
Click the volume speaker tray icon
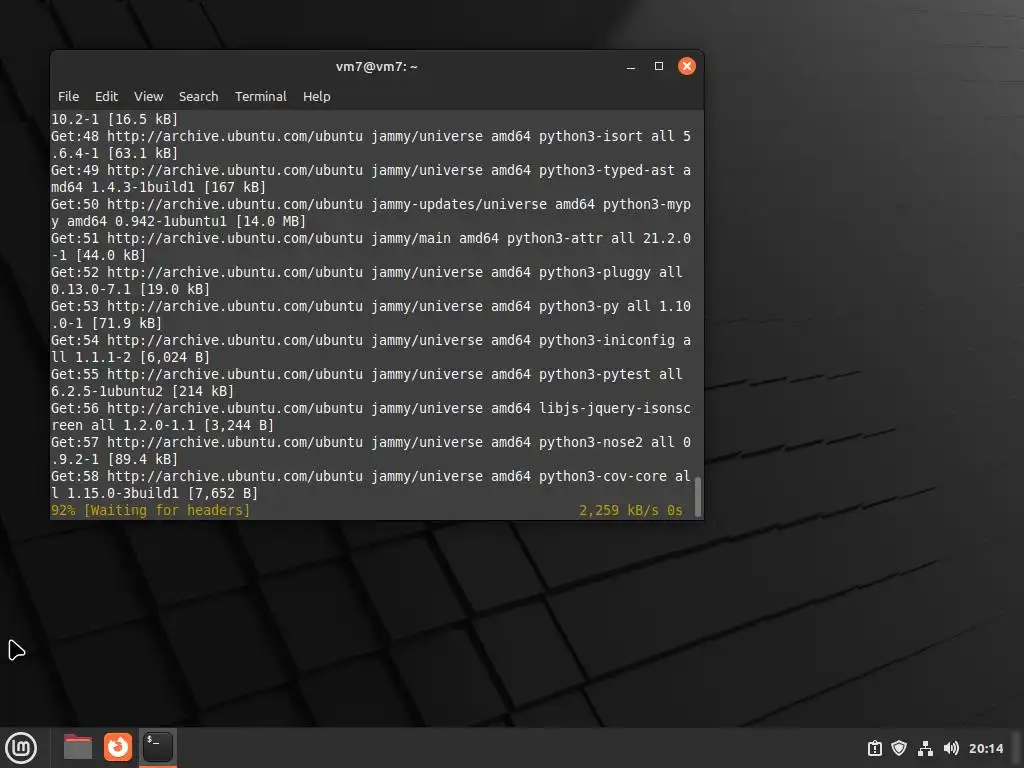(x=951, y=748)
